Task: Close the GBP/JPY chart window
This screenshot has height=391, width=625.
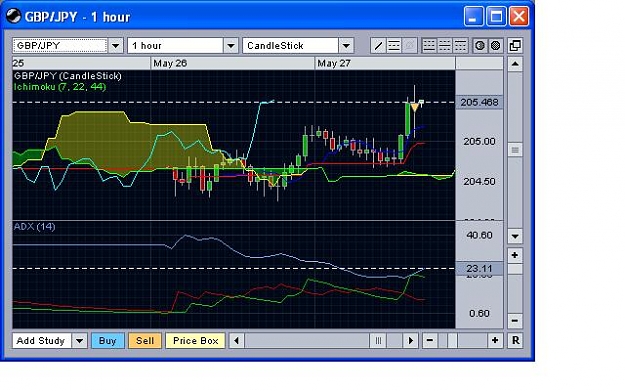Action: pos(519,17)
